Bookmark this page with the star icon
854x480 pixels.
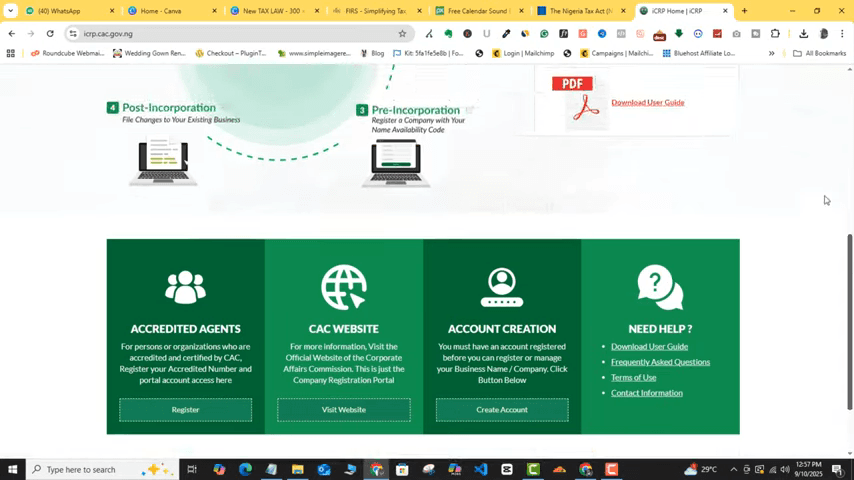pyautogui.click(x=402, y=34)
